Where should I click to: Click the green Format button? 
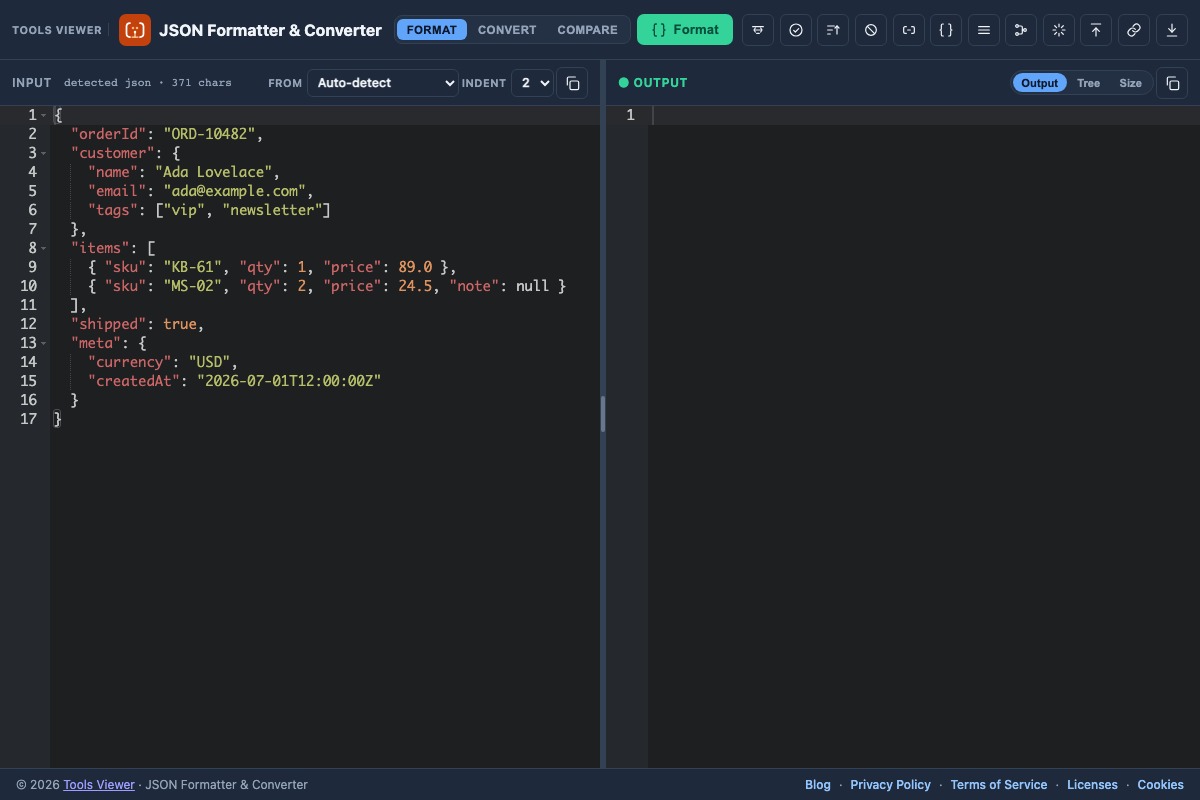click(685, 30)
